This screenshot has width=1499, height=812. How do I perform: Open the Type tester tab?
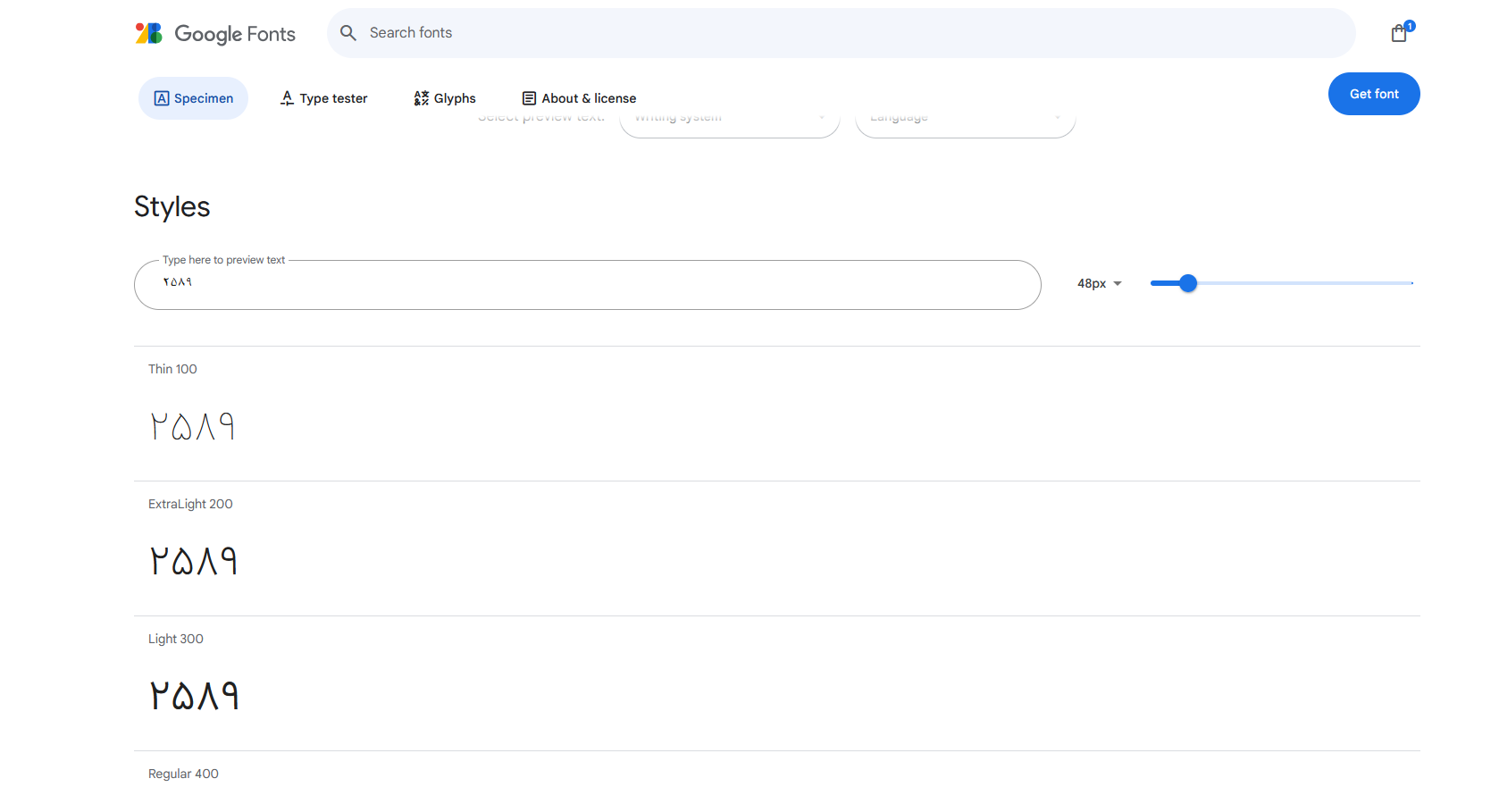pyautogui.click(x=323, y=98)
